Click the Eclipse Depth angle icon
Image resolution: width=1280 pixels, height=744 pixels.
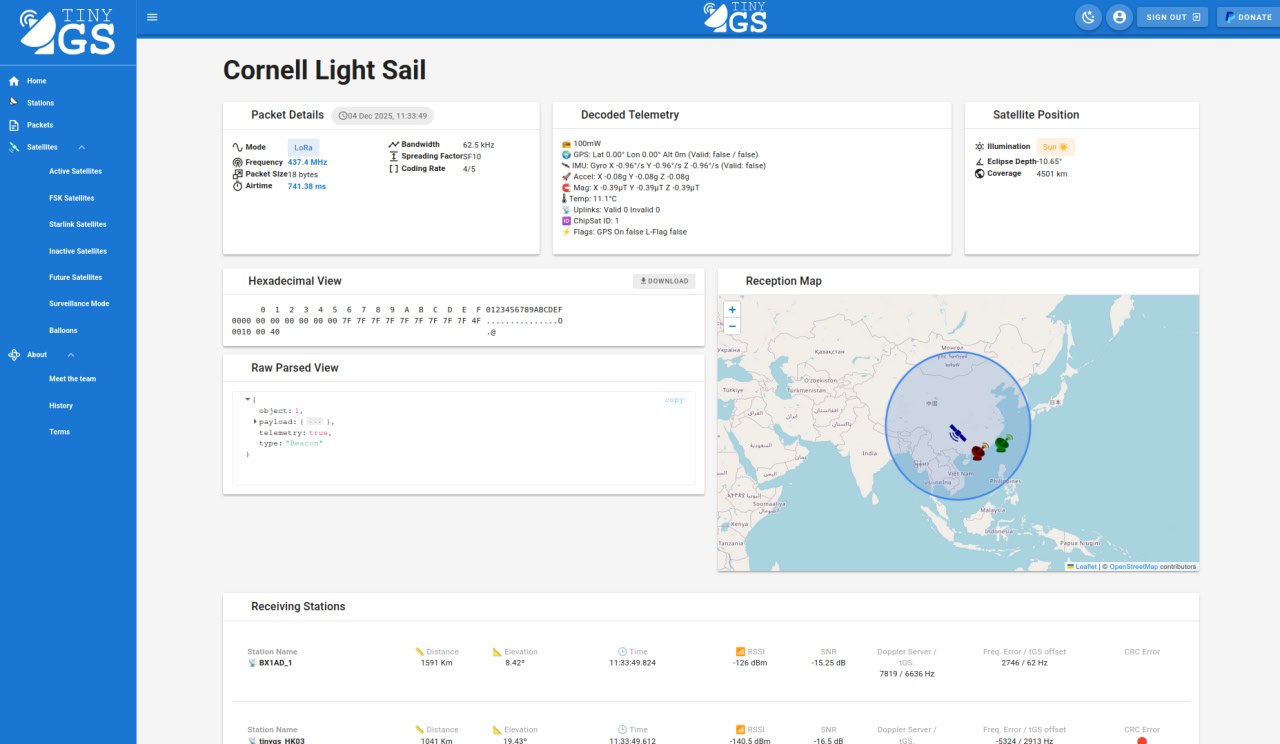pyautogui.click(x=980, y=161)
